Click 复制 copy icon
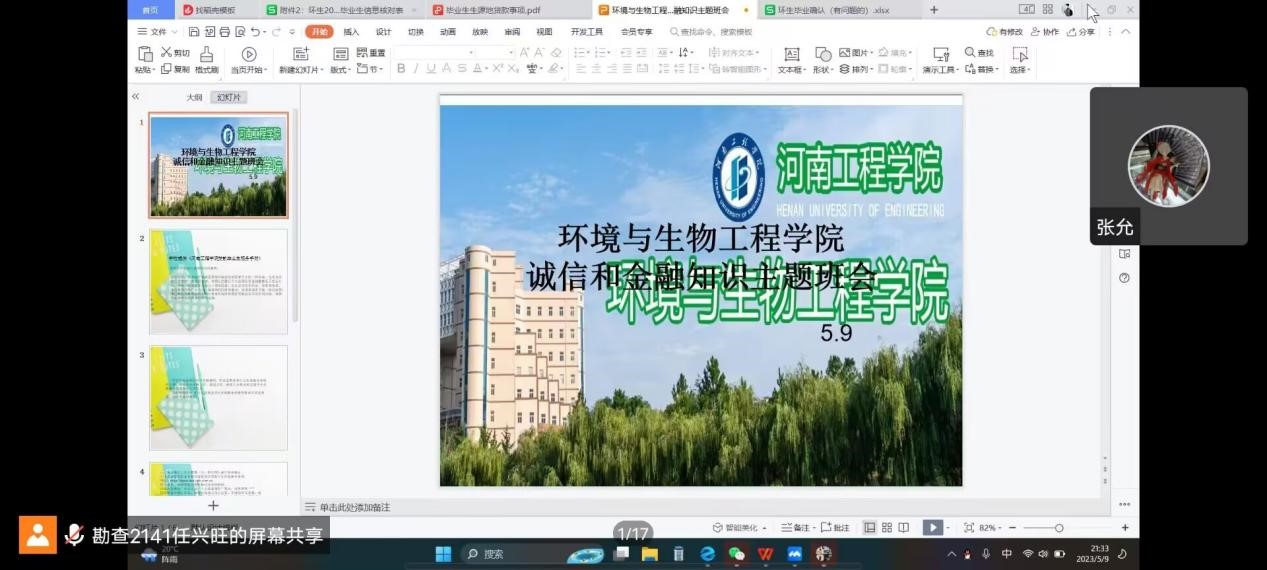Image resolution: width=1267 pixels, height=570 pixels. (x=166, y=69)
